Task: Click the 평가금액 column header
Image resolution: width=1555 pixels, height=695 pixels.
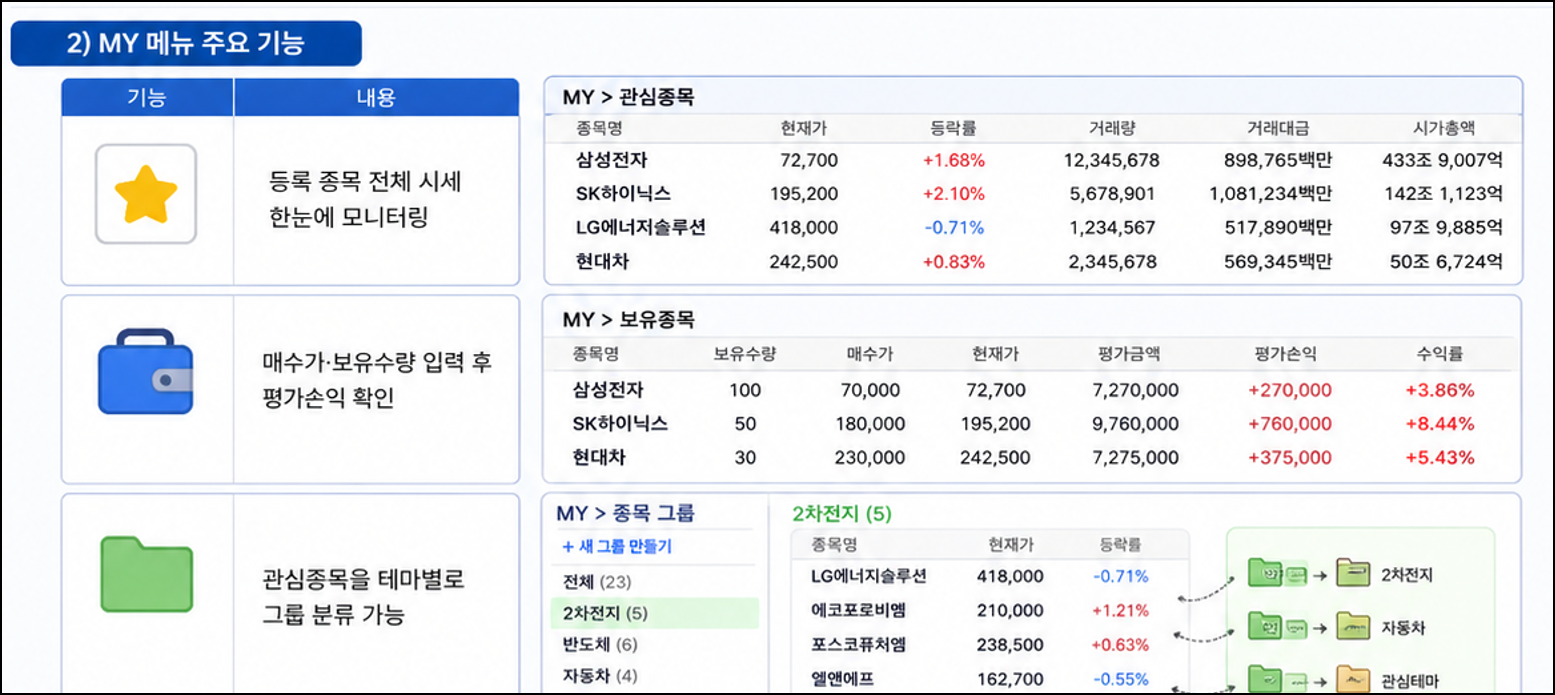Action: pos(1129,353)
